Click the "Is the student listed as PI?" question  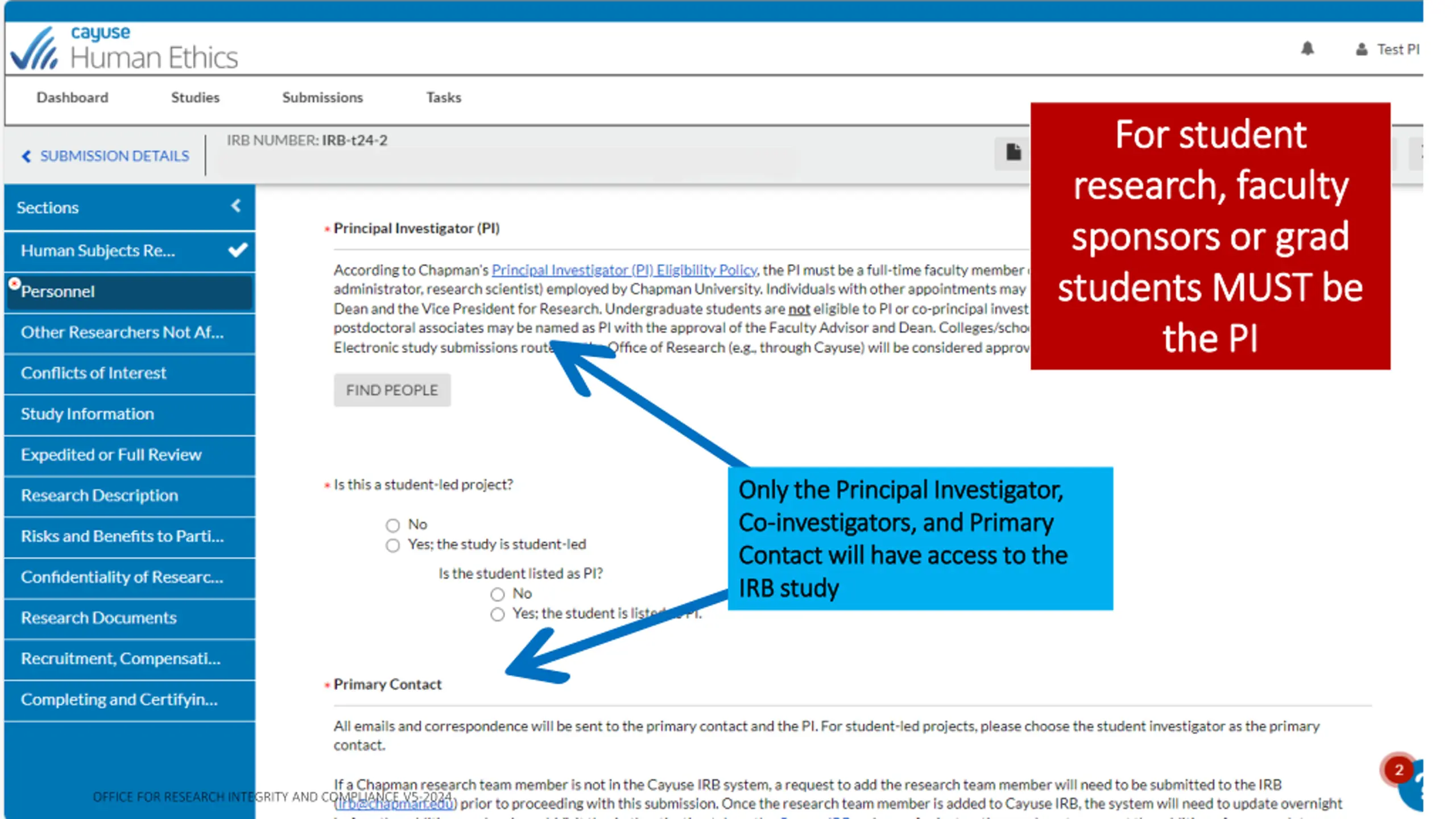(520, 573)
